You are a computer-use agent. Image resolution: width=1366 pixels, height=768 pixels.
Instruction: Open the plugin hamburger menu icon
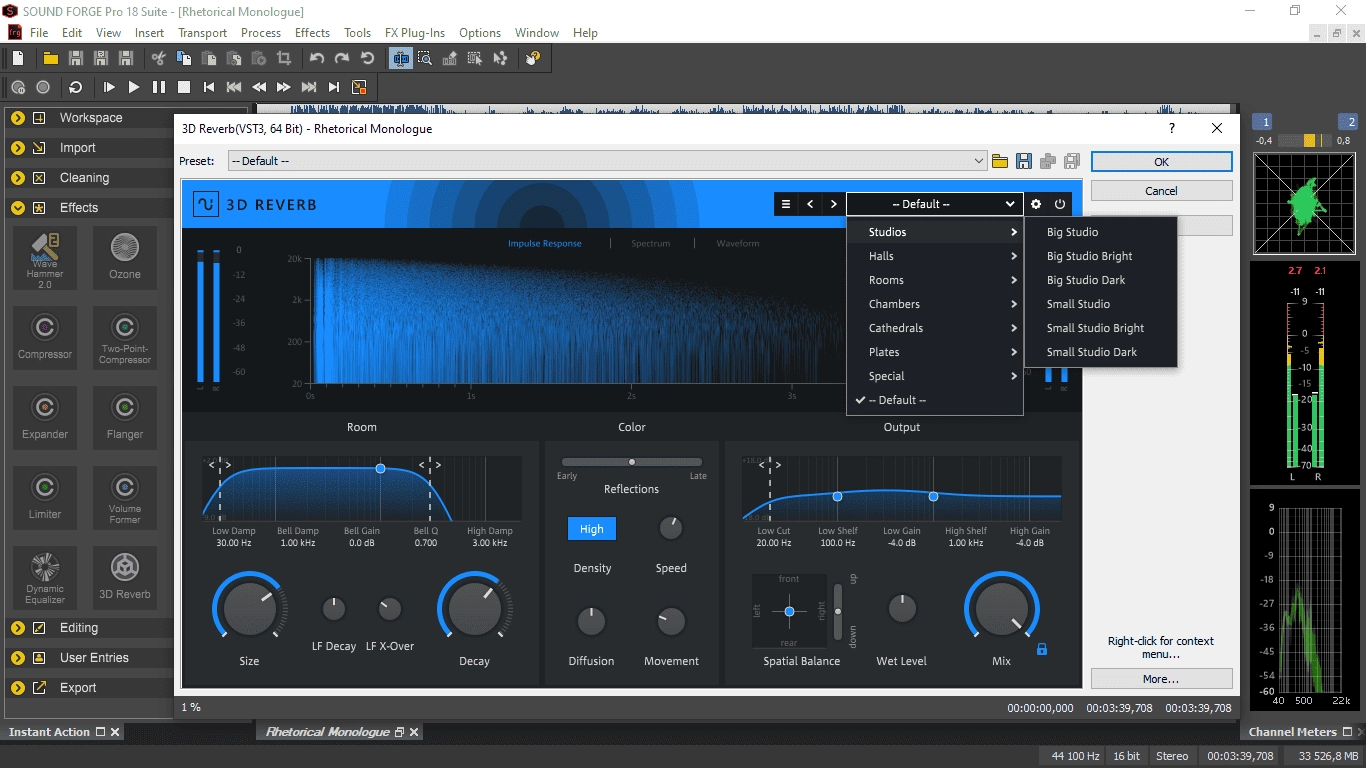pos(786,204)
